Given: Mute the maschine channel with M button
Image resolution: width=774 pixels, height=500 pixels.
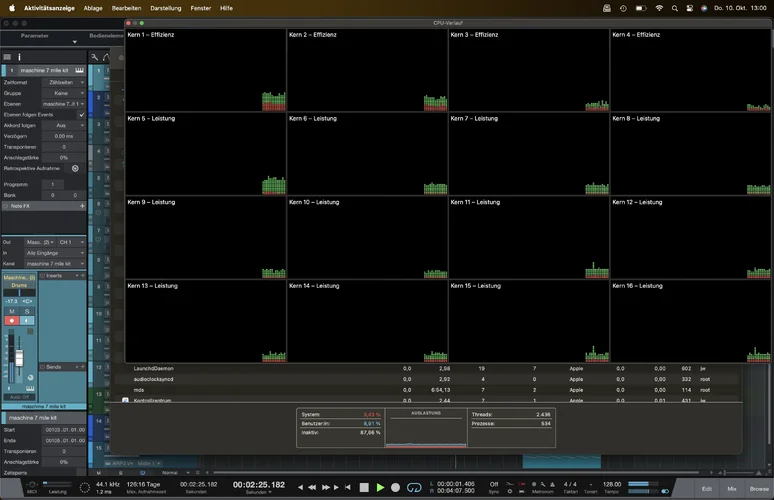Looking at the screenshot, I should coord(12,311).
